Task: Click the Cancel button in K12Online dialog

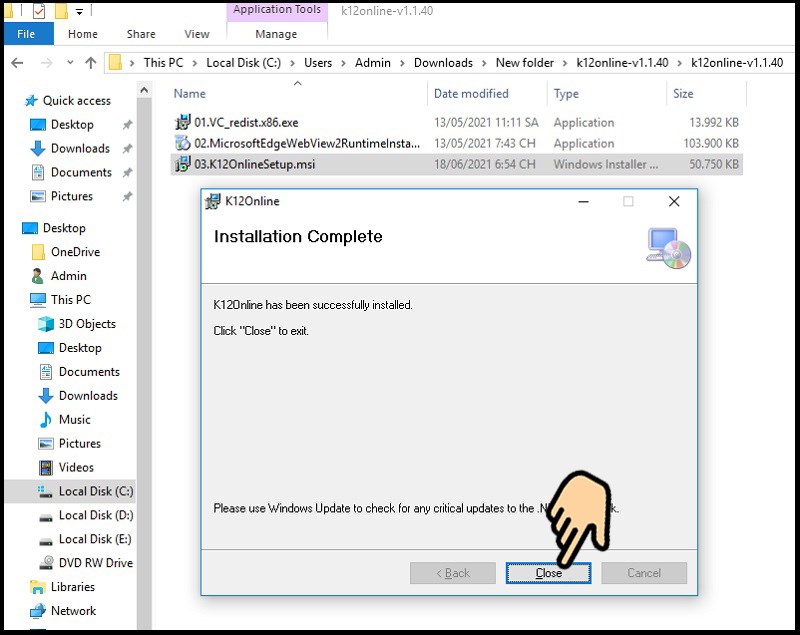Action: 644,573
